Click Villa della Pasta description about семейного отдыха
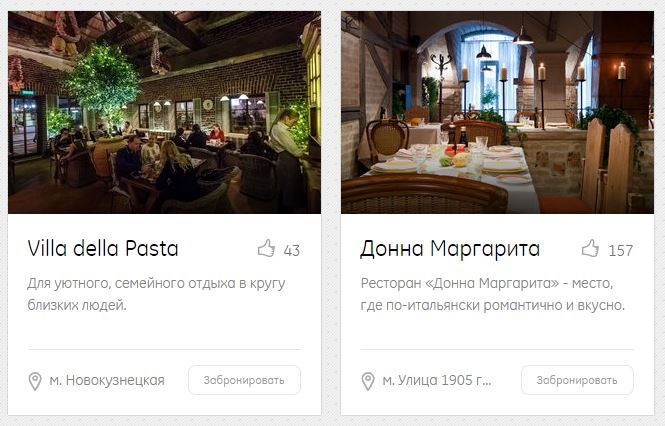The height and width of the screenshot is (426, 665). point(156,294)
